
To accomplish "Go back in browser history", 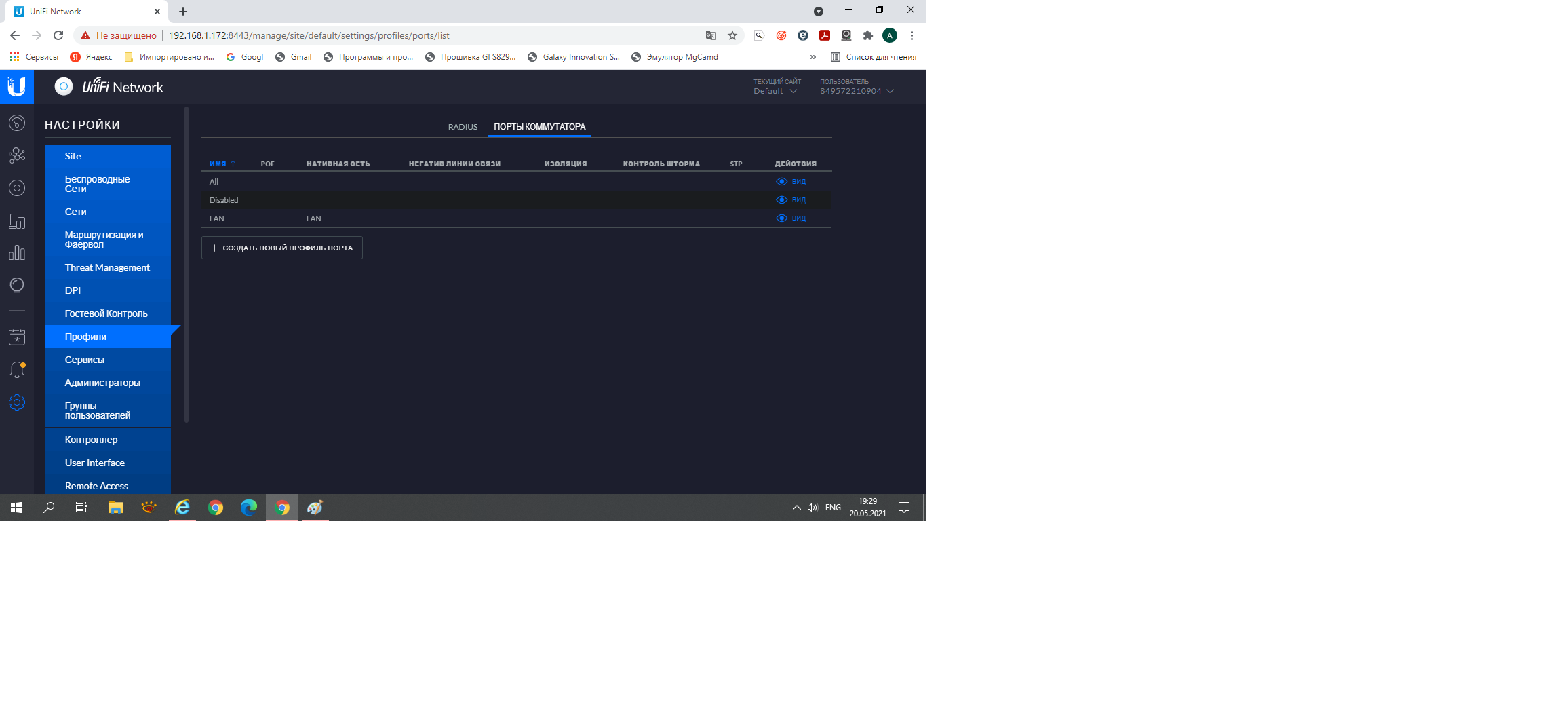I will coord(15,35).
